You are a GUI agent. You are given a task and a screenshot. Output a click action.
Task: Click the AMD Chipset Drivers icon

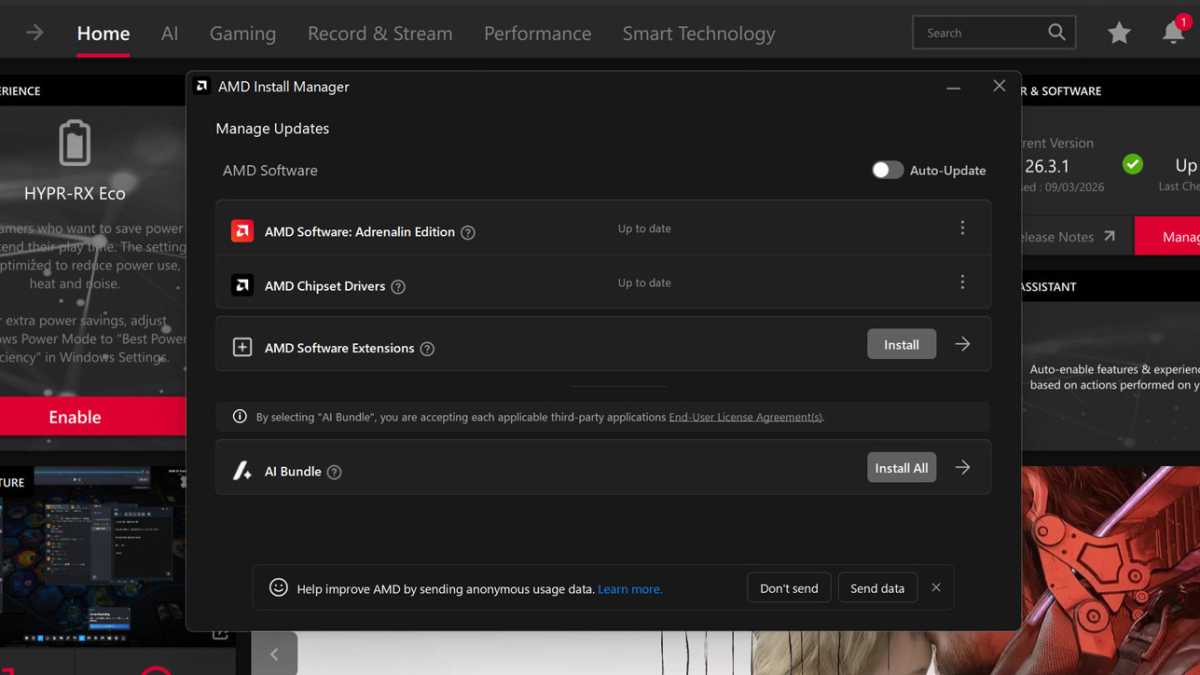click(x=242, y=284)
